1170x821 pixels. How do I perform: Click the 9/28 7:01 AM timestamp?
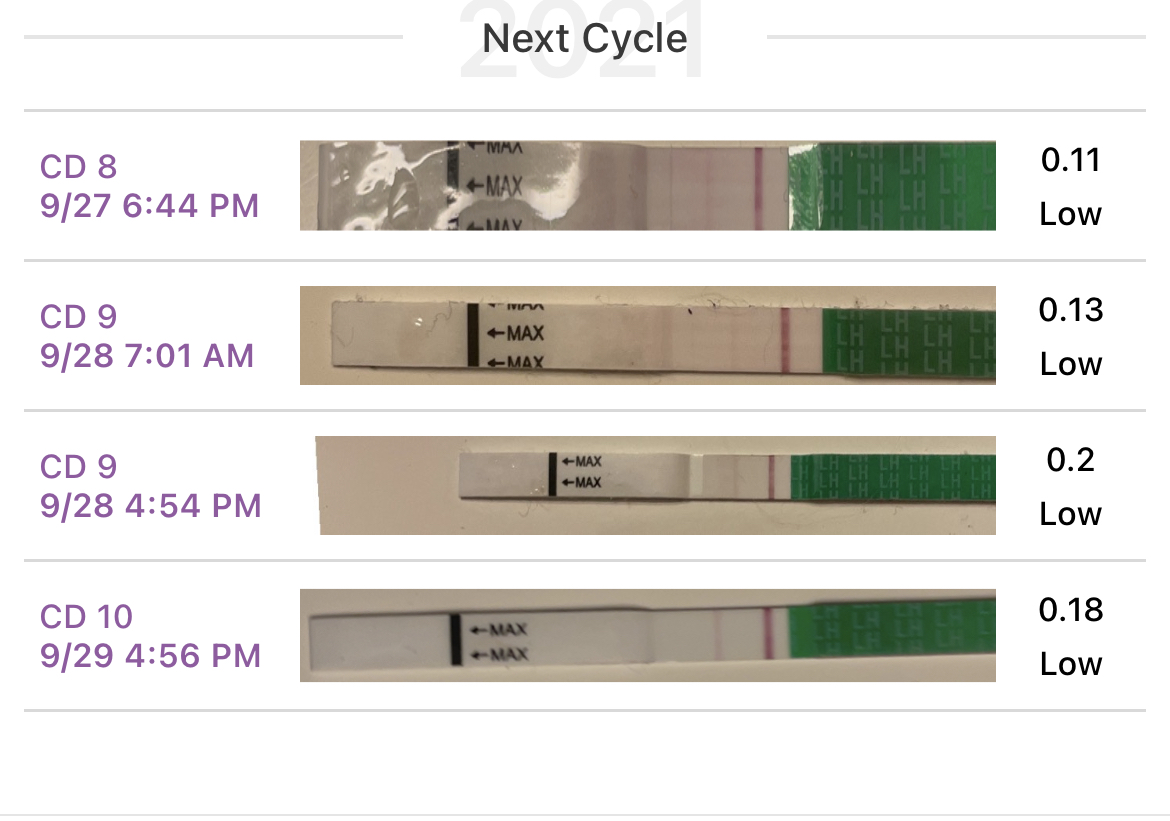click(x=147, y=356)
